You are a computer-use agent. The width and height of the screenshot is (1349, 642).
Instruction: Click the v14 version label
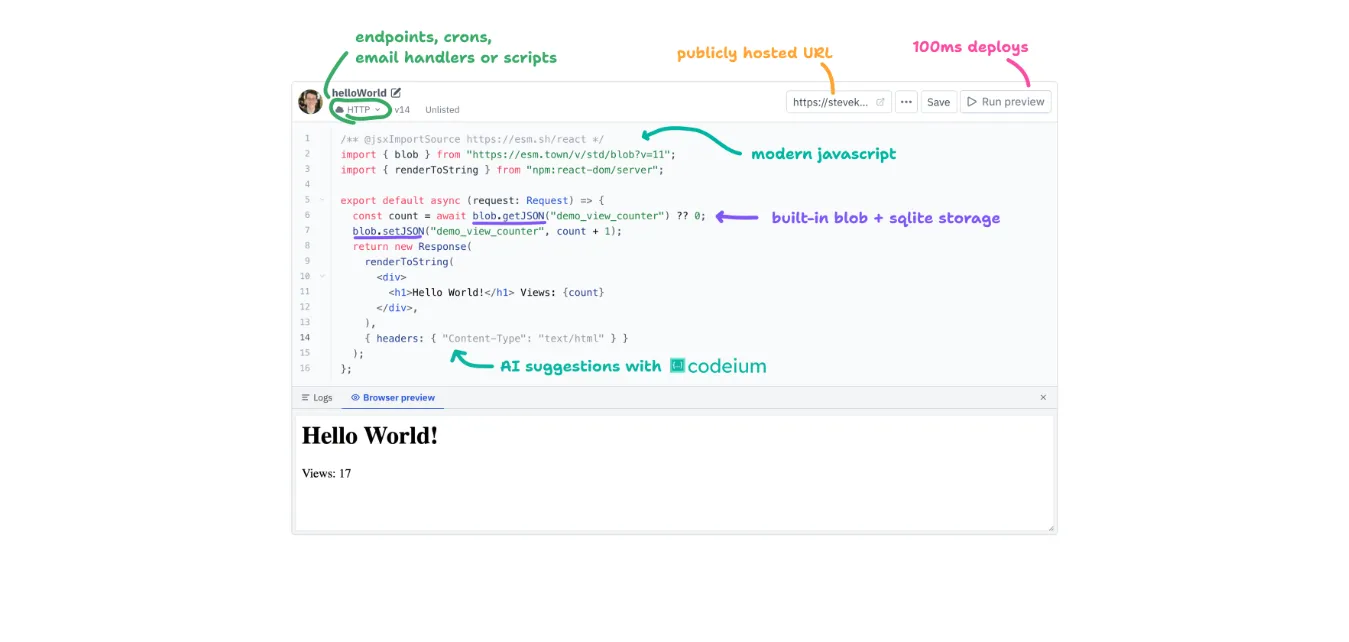pos(402,110)
